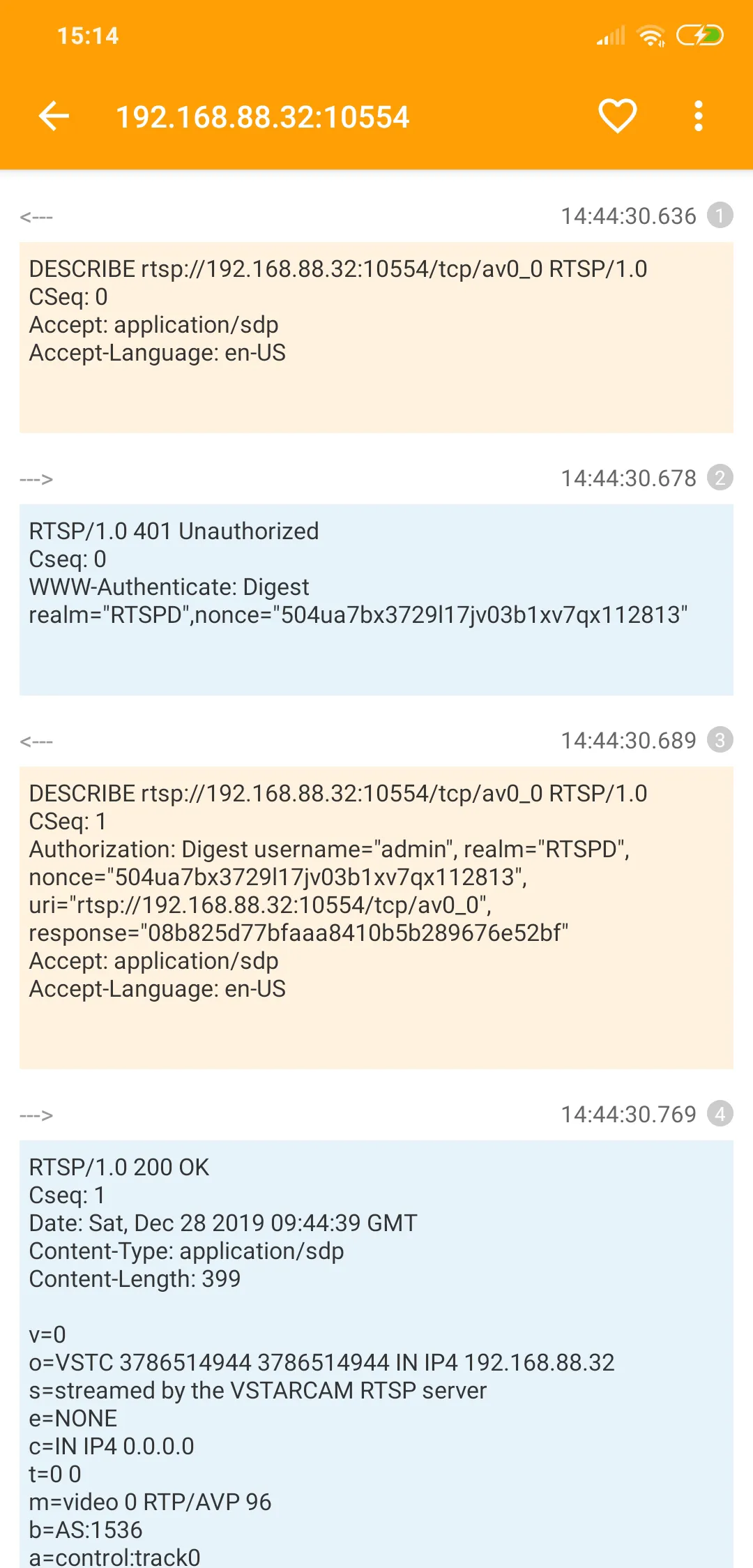Viewport: 753px width, 1568px height.
Task: Select the DESCRIBE request with Authorization header
Action: point(376,918)
